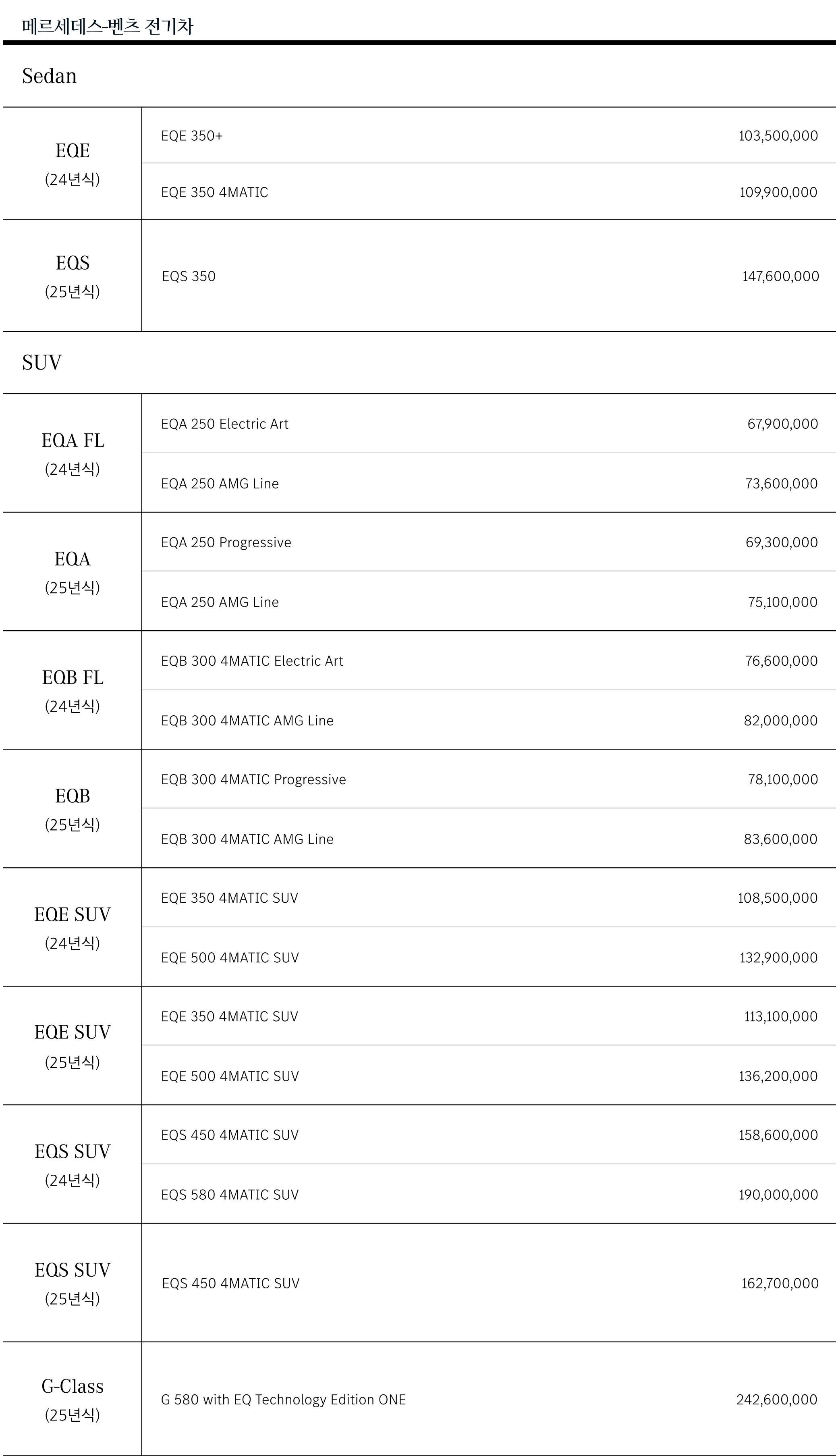Screen dimensions: 836x1456
Task: Select EQA 250 Progressive model
Action: (226, 542)
